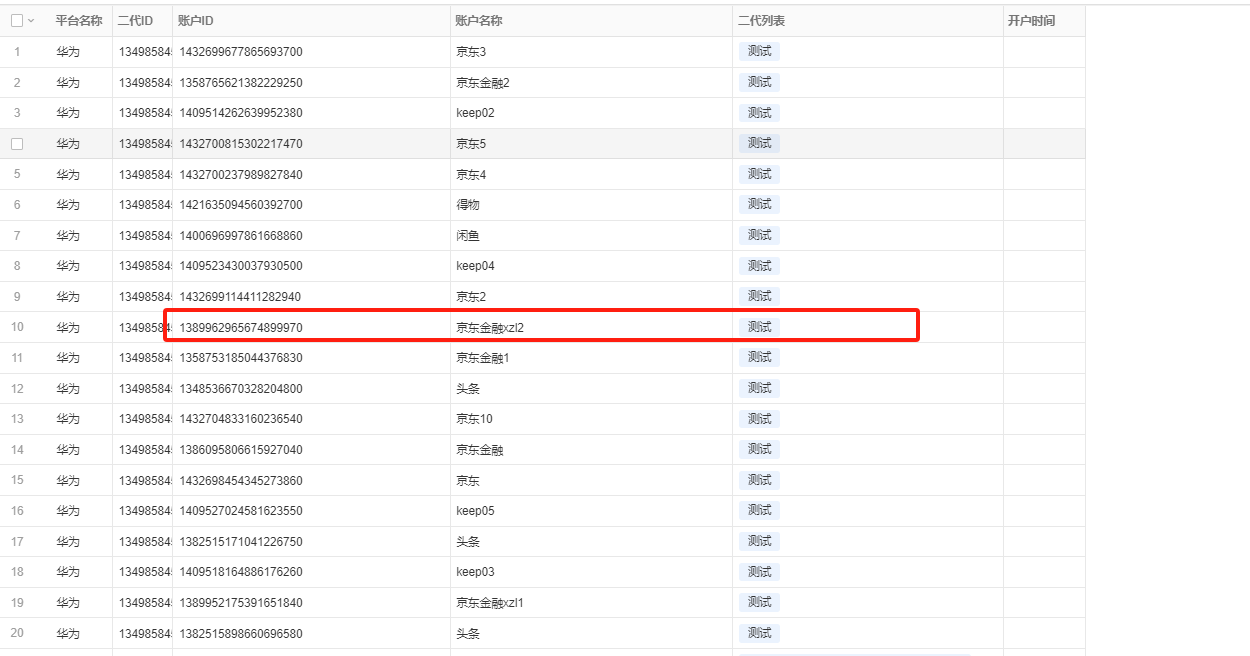Select account ID 1382515171041226750
The height and width of the screenshot is (656, 1250).
click(241, 542)
